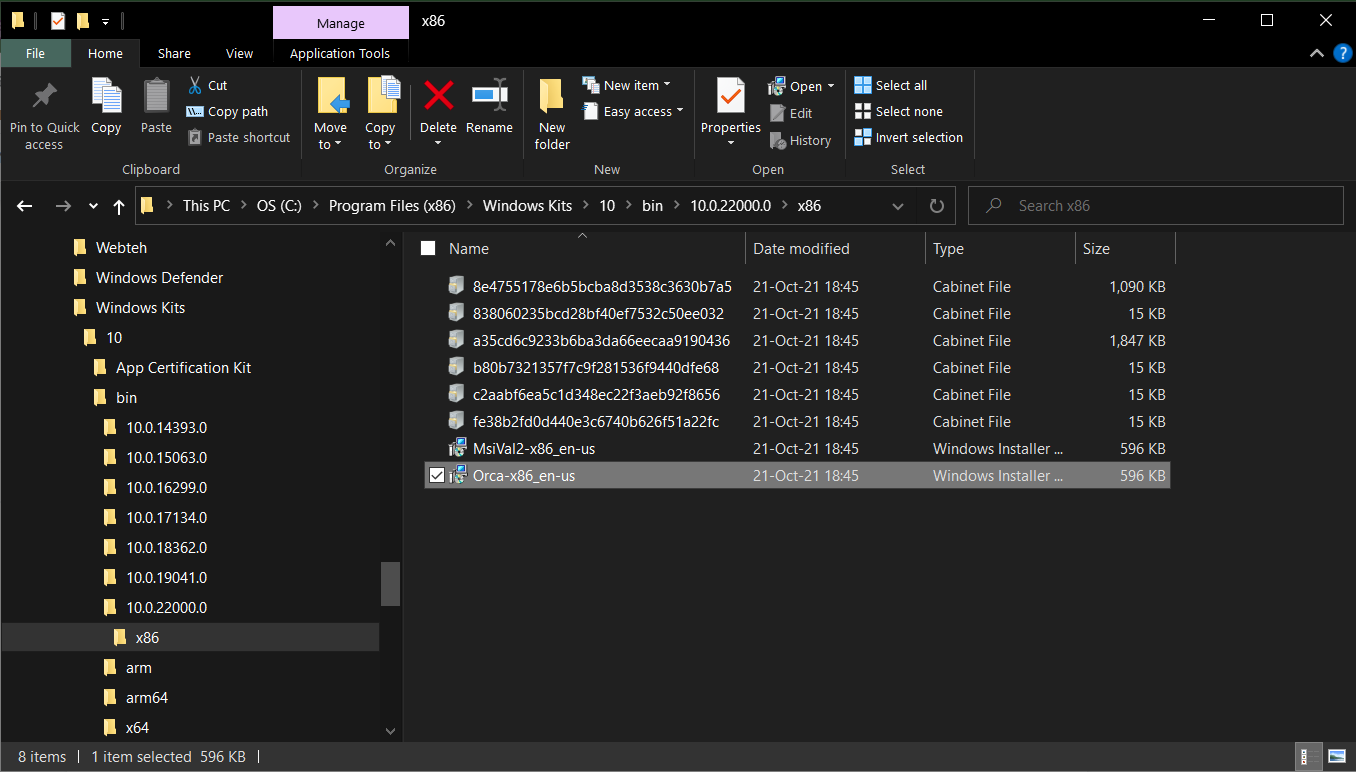Click the Delete red X icon
The height and width of the screenshot is (772, 1356).
pyautogui.click(x=438, y=96)
